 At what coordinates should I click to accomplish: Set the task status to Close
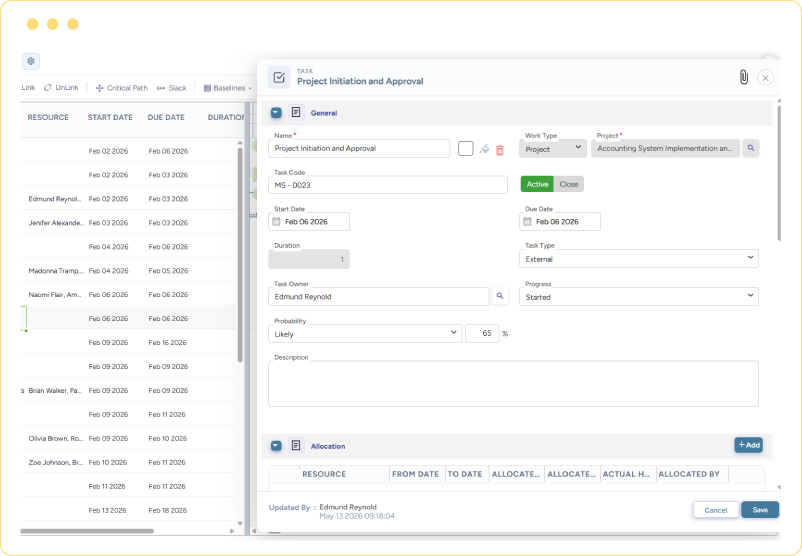[x=568, y=184]
